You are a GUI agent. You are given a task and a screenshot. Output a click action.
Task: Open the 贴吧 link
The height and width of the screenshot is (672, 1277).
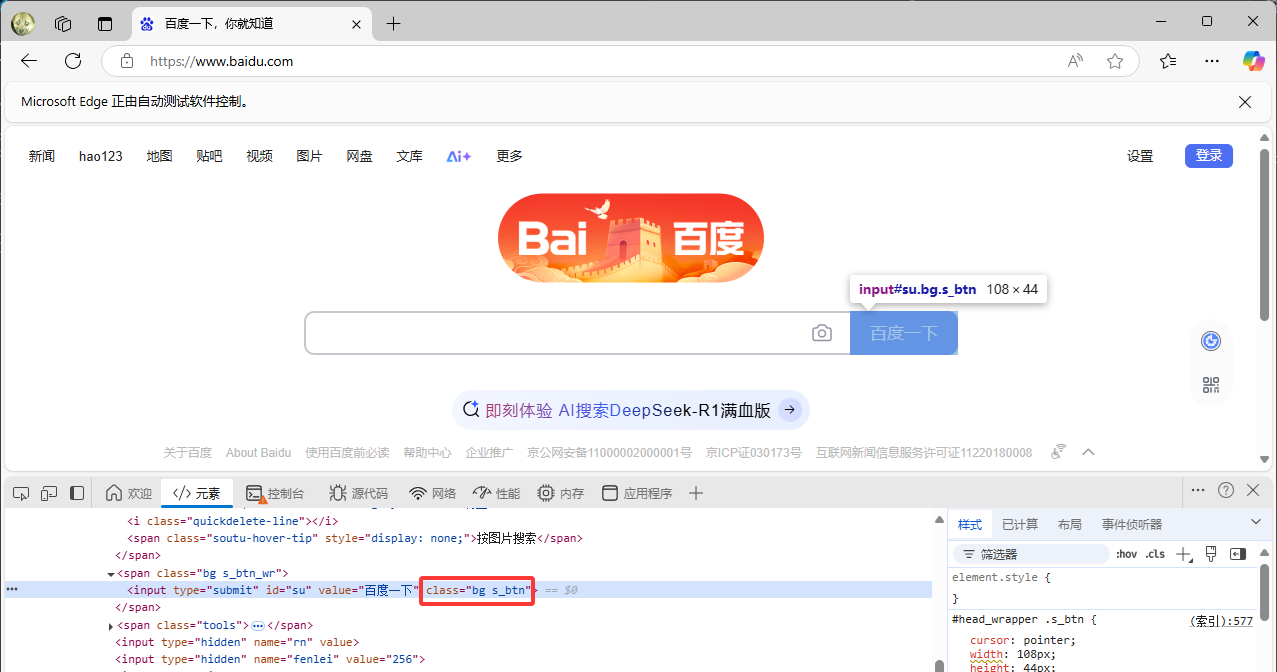click(x=209, y=156)
